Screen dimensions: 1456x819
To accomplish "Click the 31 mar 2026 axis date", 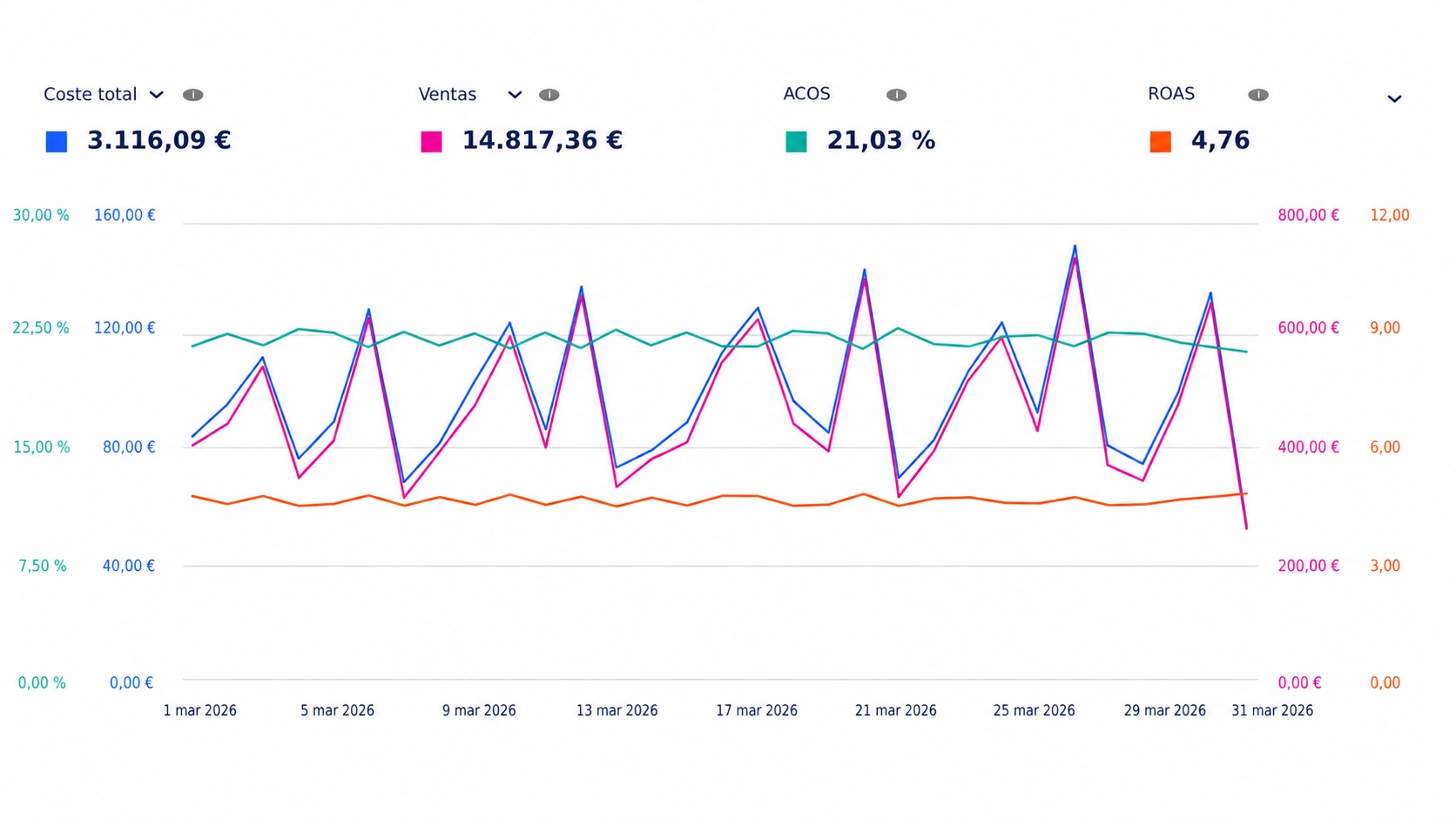I will (1271, 710).
